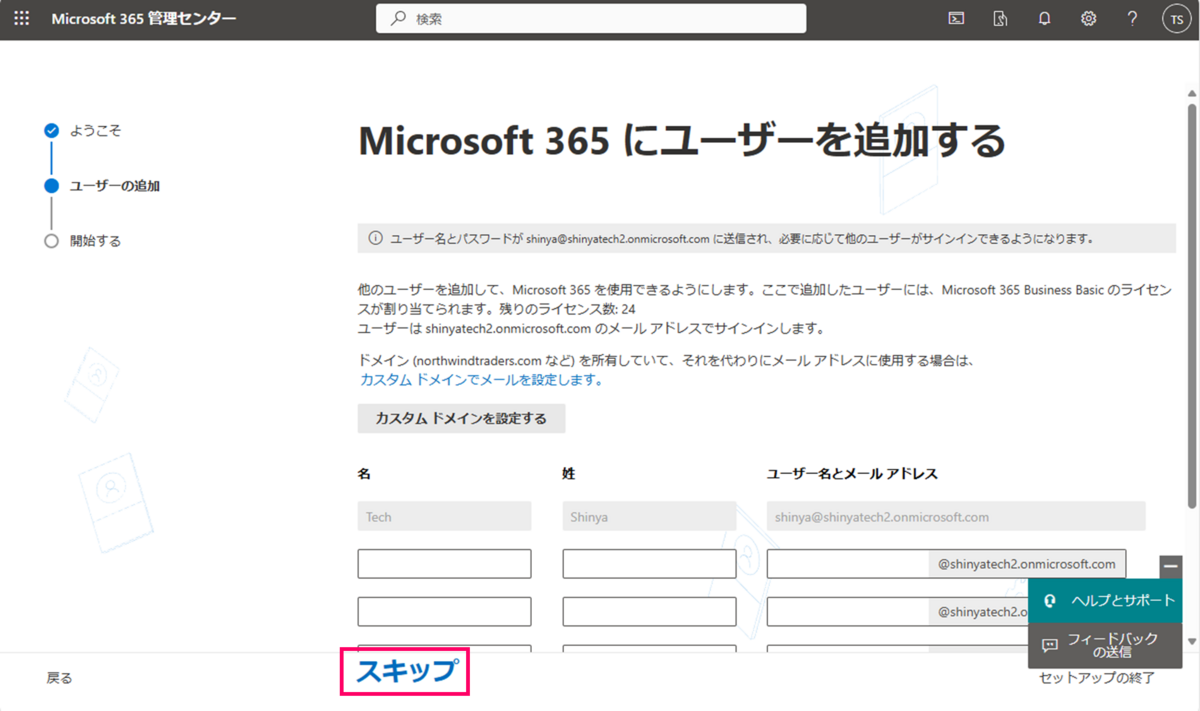Viewport: 1200px width, 711px height.
Task: Open the help question mark icon
Action: pos(1132,19)
